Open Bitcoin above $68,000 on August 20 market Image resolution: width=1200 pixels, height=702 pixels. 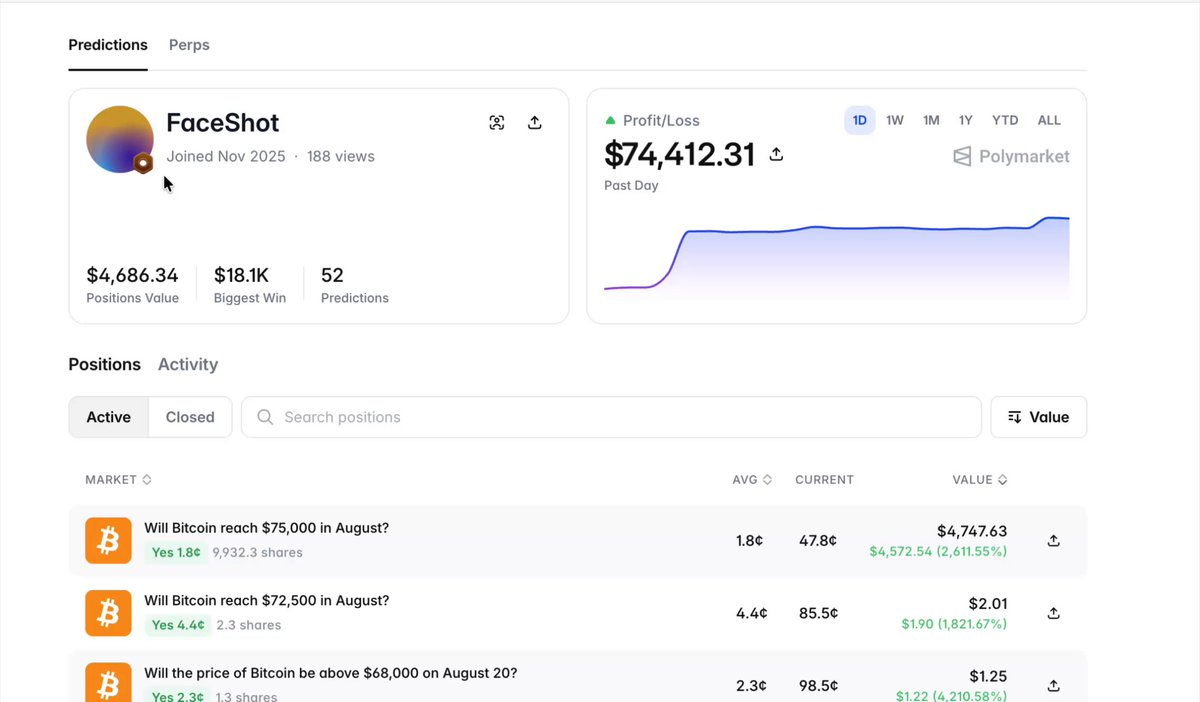330,674
